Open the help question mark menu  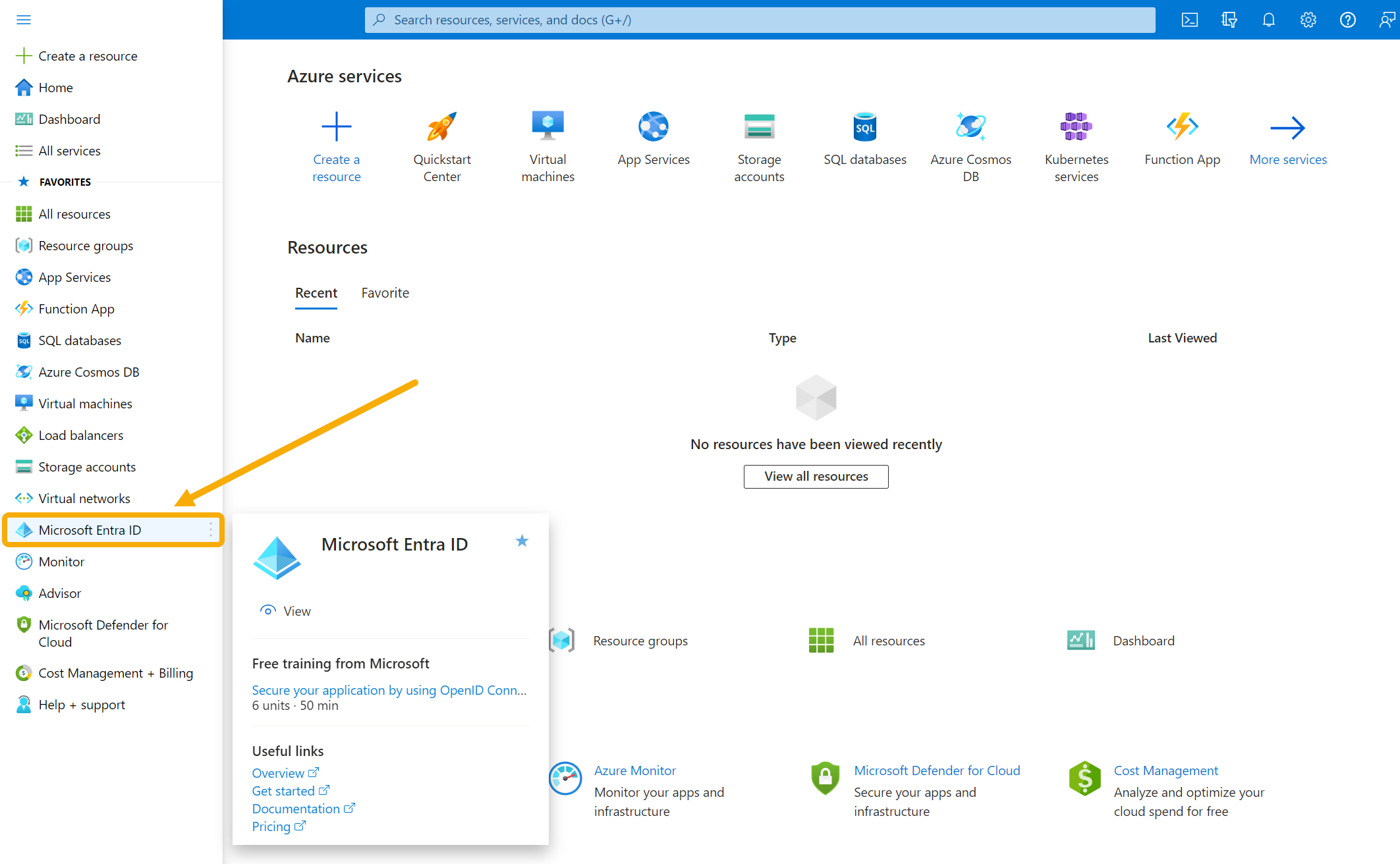(x=1347, y=20)
